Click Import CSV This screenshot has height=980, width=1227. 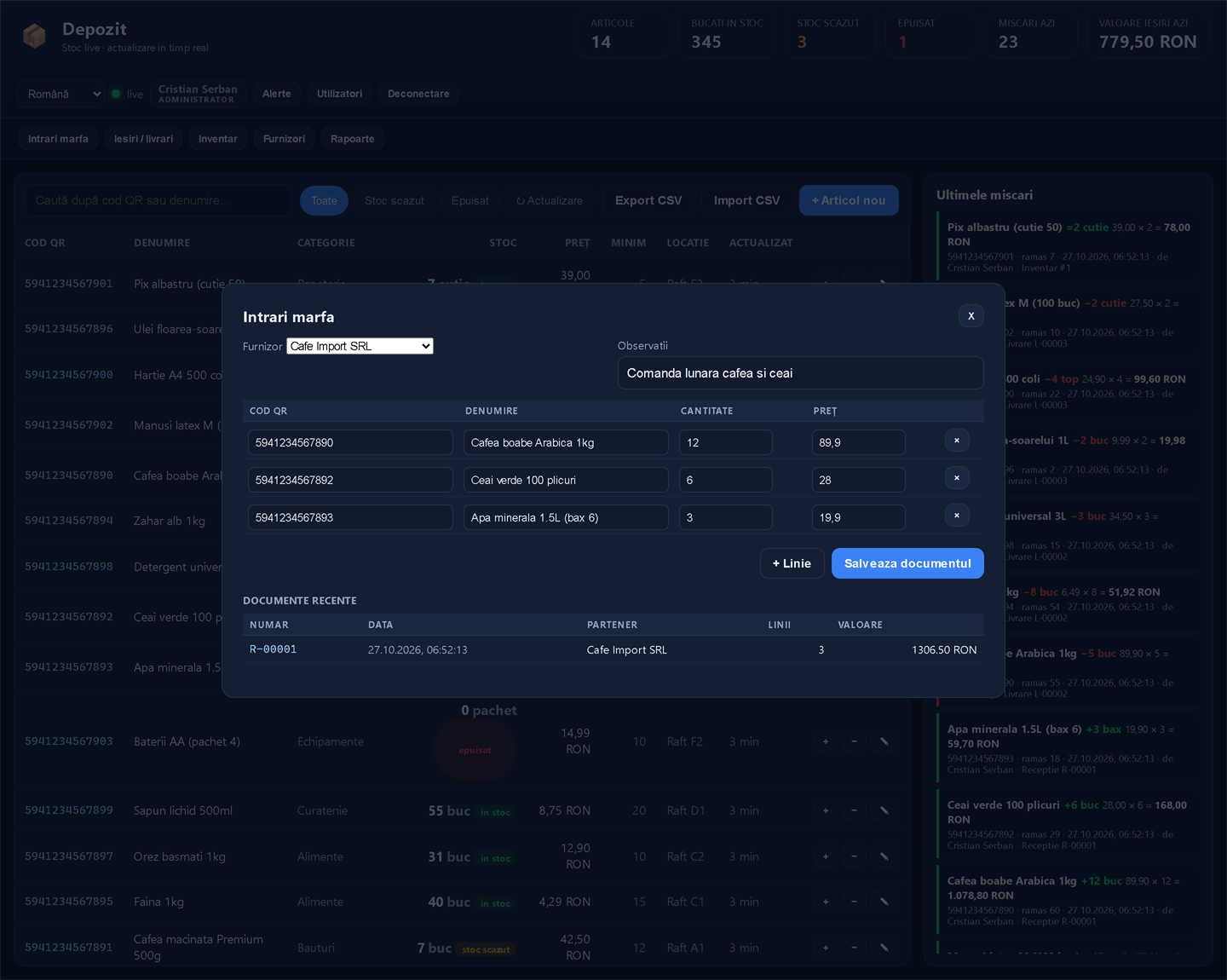click(746, 201)
